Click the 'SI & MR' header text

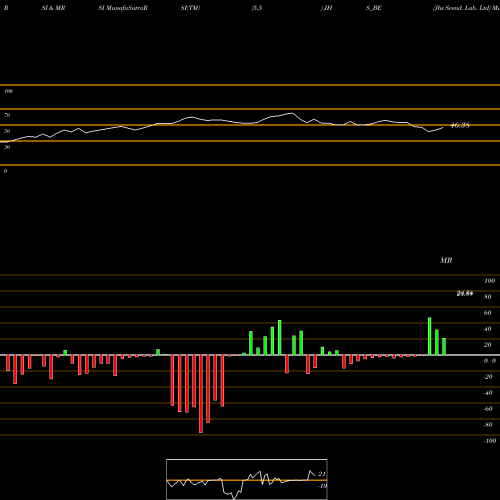53,8
